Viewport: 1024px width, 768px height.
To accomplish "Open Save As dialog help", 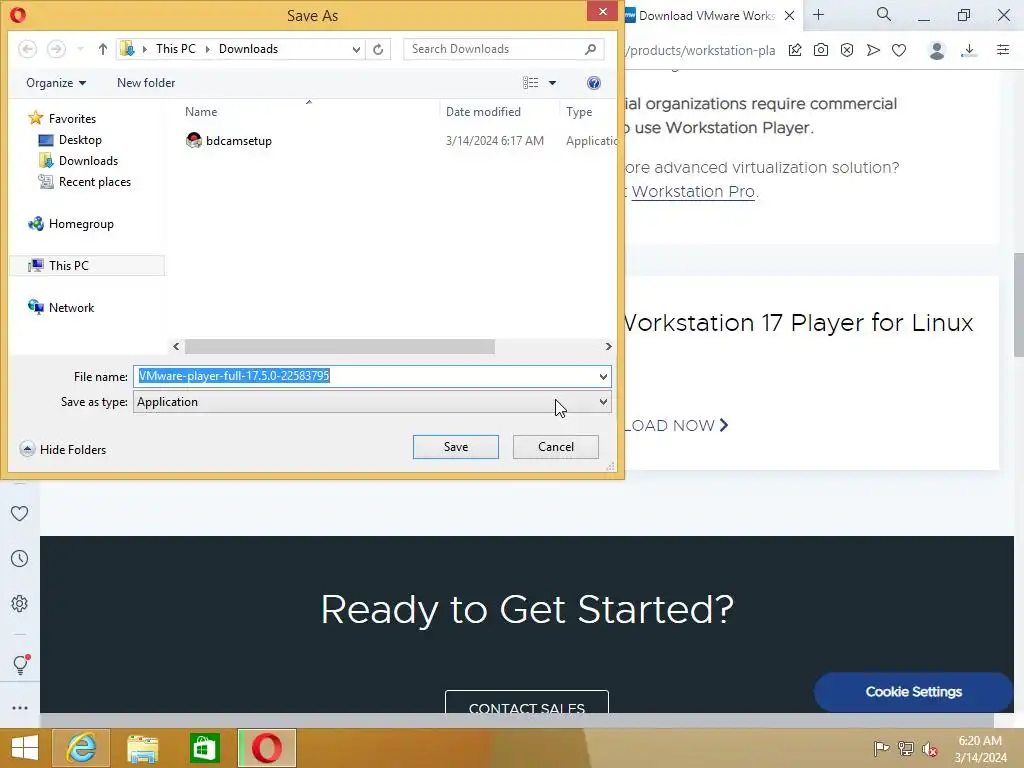I will (x=594, y=83).
